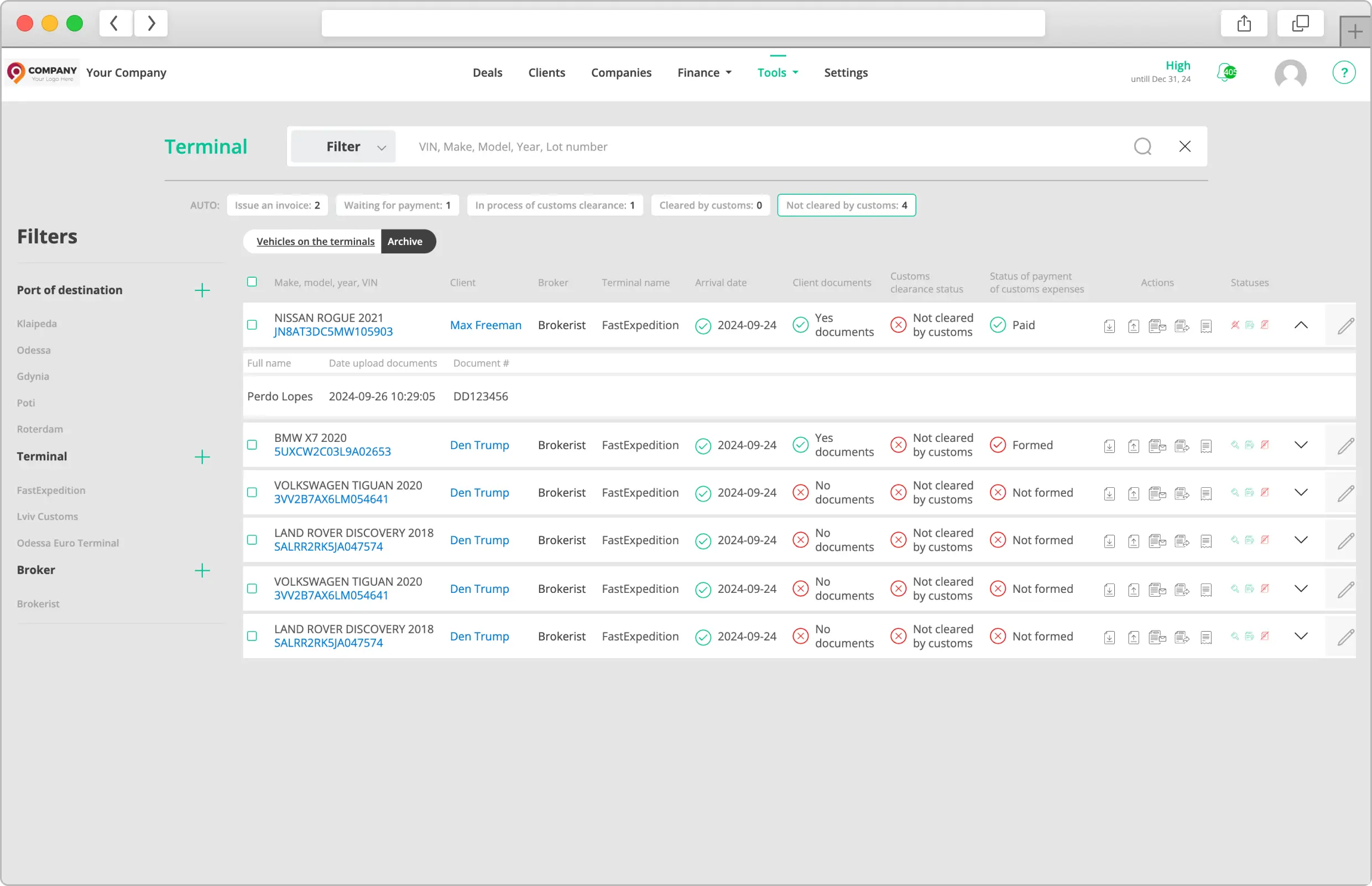
Task: Go back with browser back arrow
Action: pyautogui.click(x=115, y=23)
